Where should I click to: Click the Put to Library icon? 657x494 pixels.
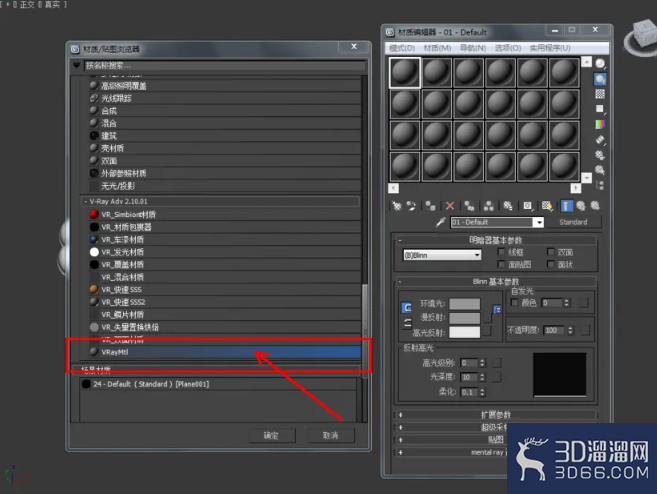click(508, 206)
